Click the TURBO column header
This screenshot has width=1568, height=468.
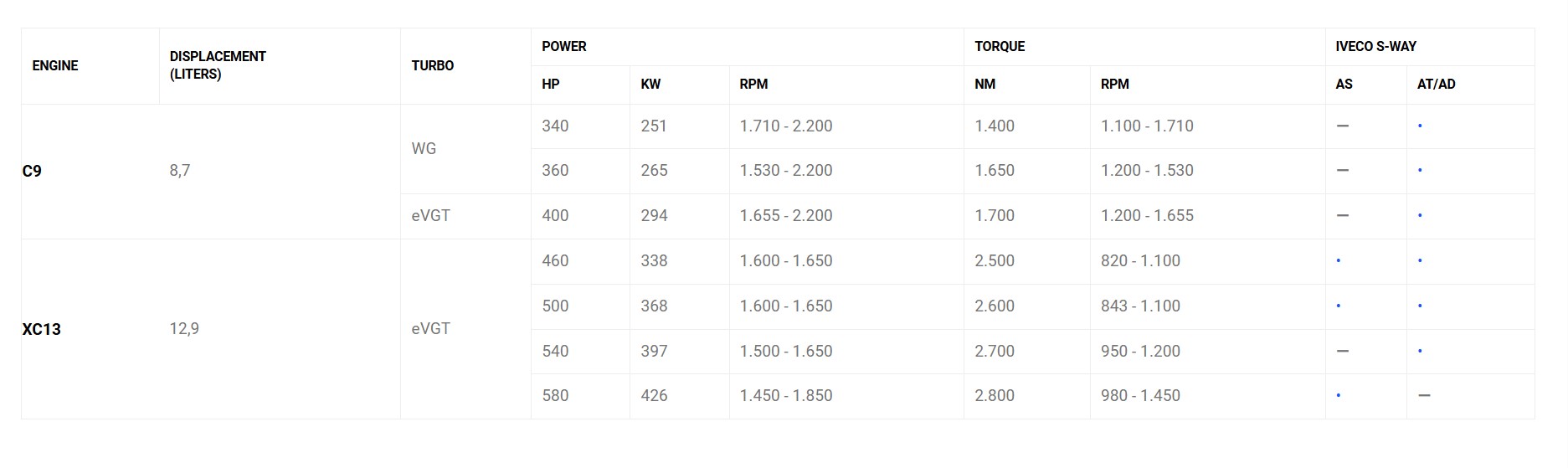coord(432,65)
